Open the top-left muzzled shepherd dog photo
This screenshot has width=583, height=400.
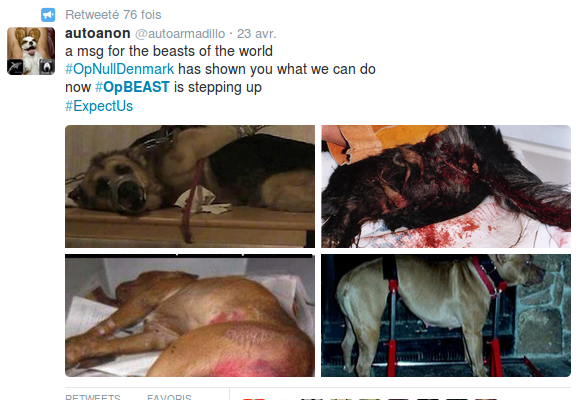(x=190, y=186)
